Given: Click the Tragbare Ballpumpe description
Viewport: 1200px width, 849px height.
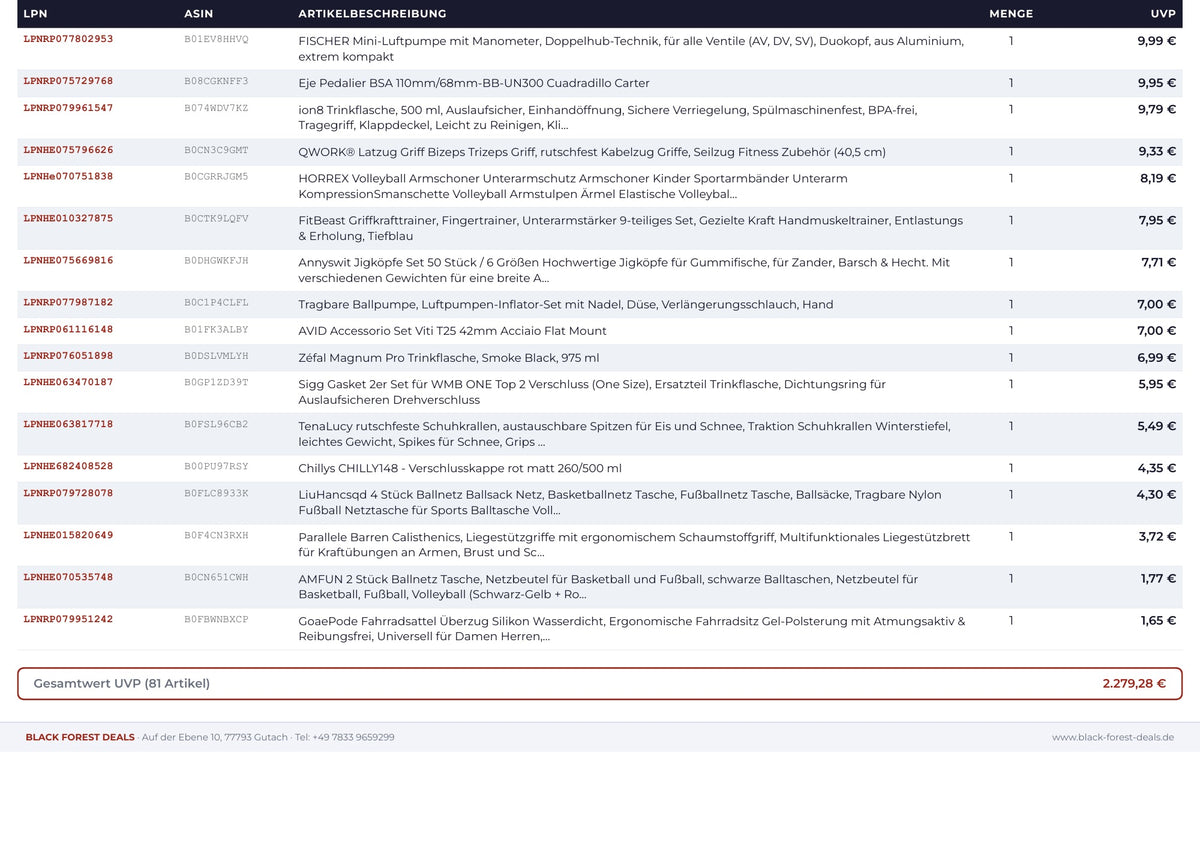Looking at the screenshot, I should 566,304.
